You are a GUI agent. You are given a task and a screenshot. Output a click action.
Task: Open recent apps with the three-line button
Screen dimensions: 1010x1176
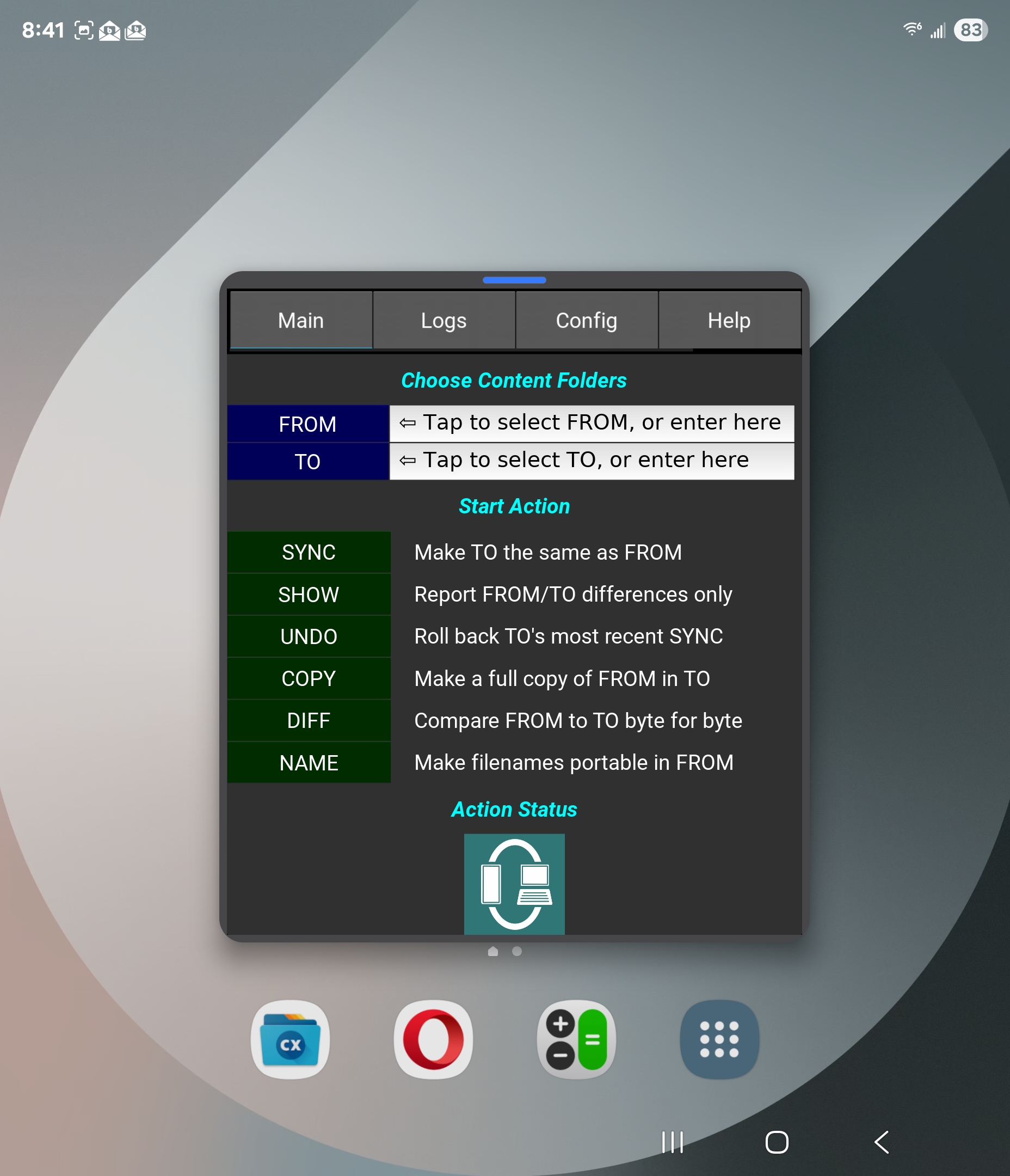pos(673,1142)
